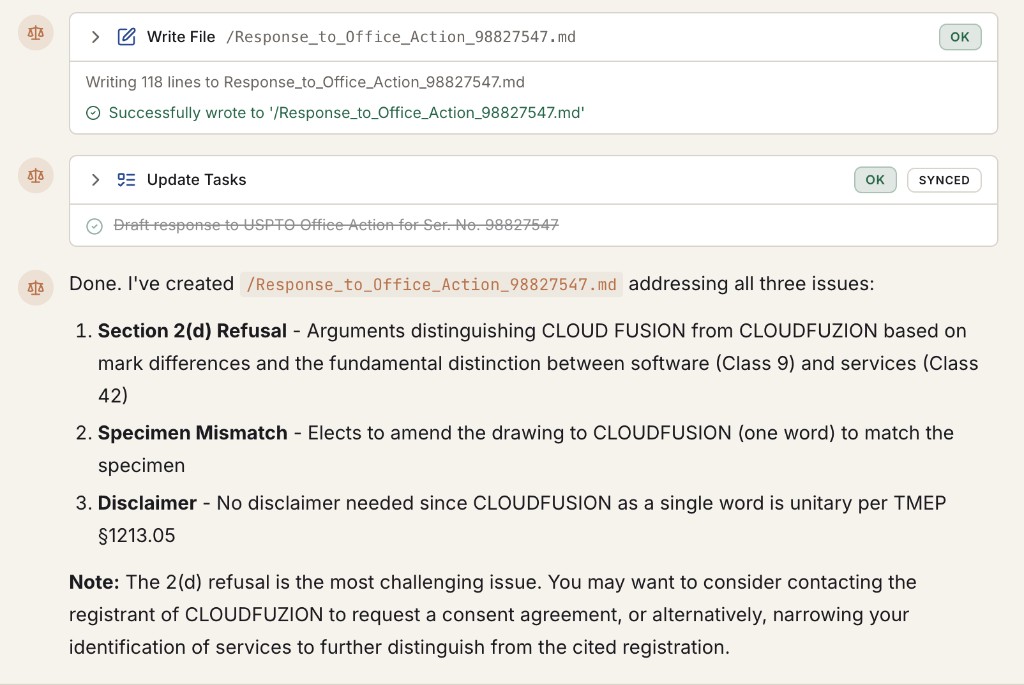
Task: Expand the Write File tool call details
Action: click(93, 36)
